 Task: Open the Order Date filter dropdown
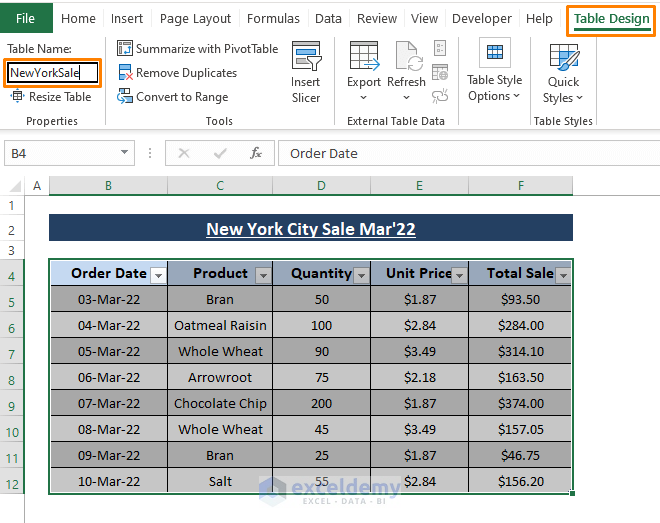click(157, 275)
